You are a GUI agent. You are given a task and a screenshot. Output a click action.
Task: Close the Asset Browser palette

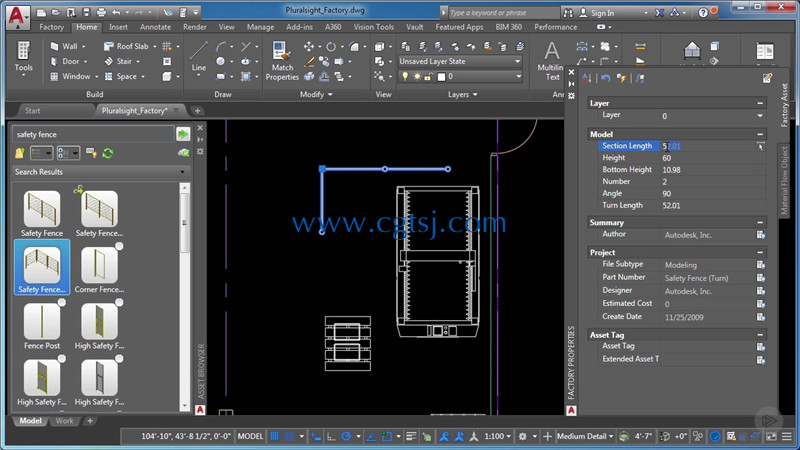pos(200,128)
